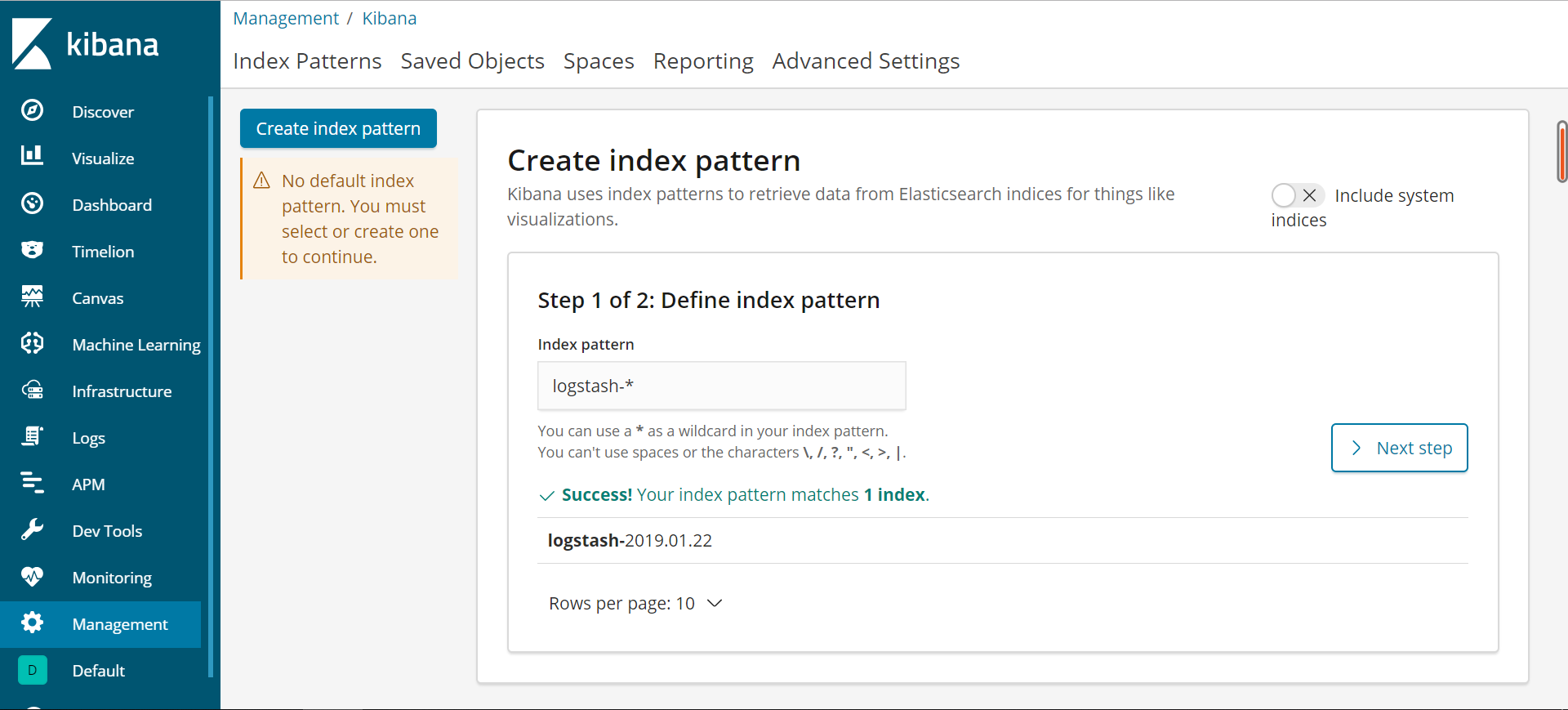Open Visualize via its bar chart icon
This screenshot has width=1568, height=710.
32,155
